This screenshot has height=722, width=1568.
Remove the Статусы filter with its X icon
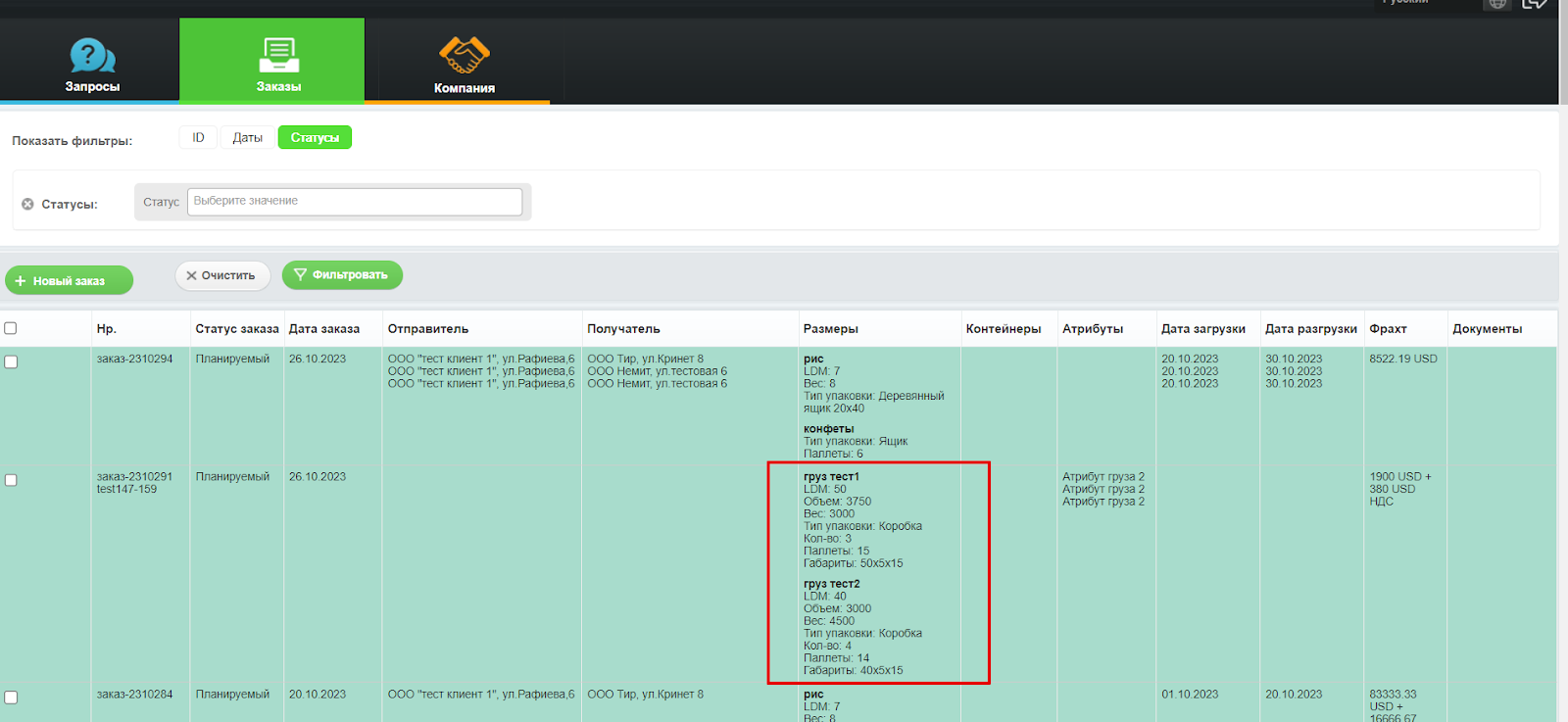click(x=27, y=205)
